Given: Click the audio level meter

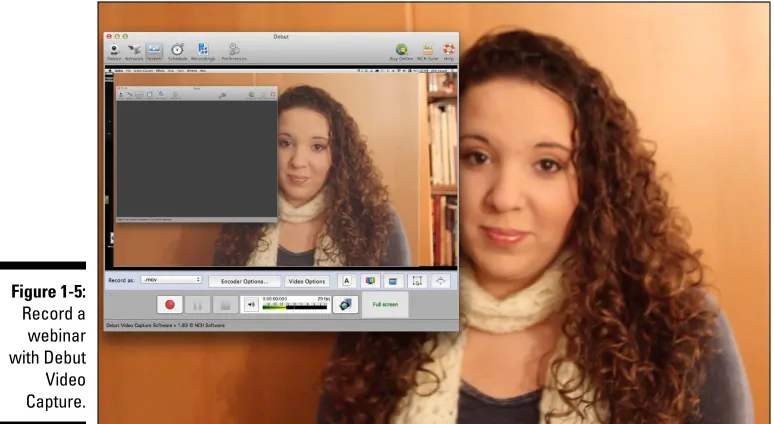Looking at the screenshot, I should pyautogui.click(x=295, y=307).
